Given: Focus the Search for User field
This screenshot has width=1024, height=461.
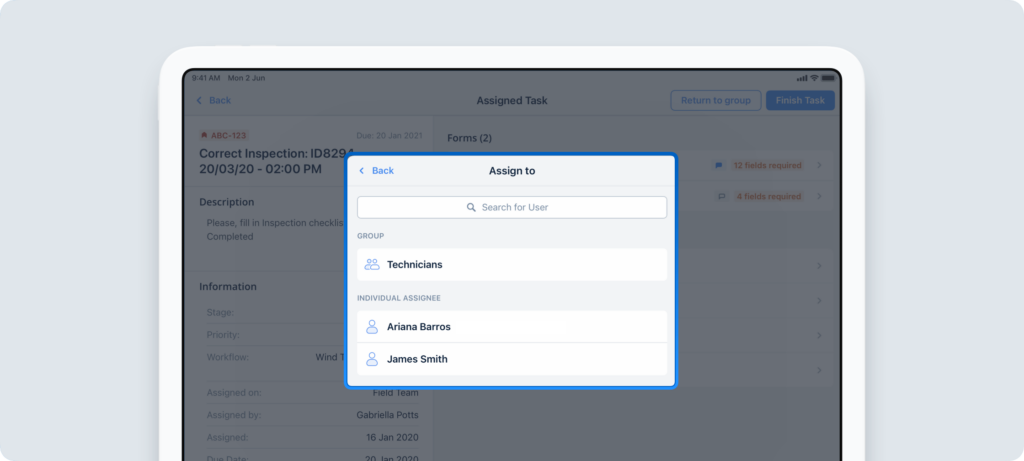Looking at the screenshot, I should pyautogui.click(x=512, y=208).
